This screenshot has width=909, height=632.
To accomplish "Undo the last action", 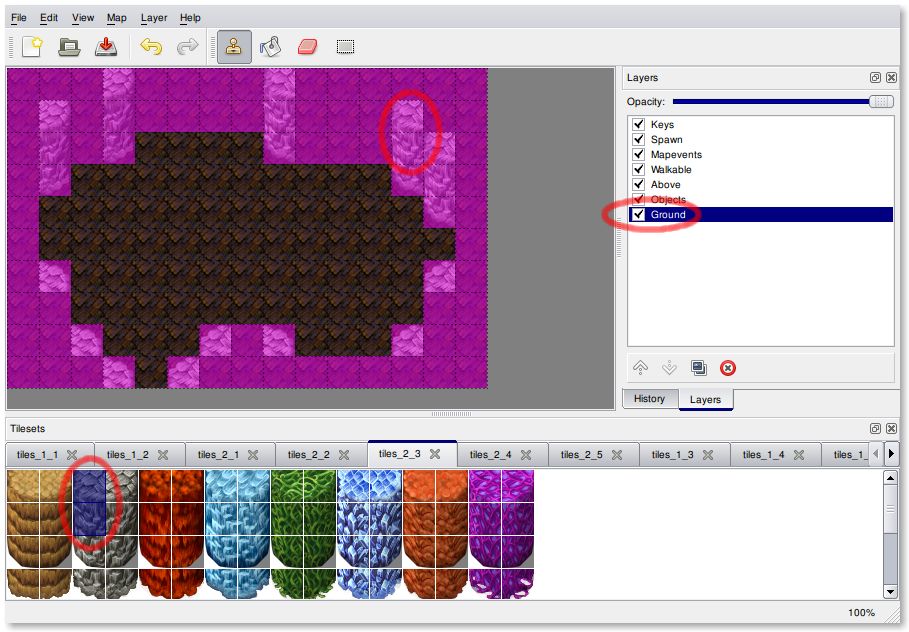I will point(151,47).
